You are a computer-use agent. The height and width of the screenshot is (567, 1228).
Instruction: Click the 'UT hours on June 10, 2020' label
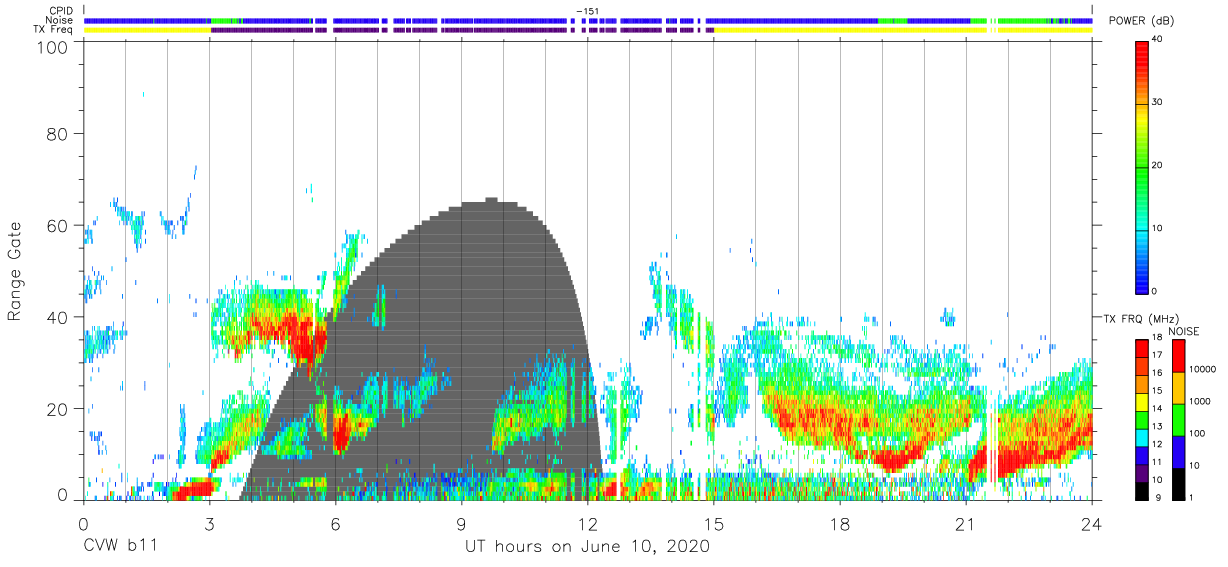coord(587,547)
